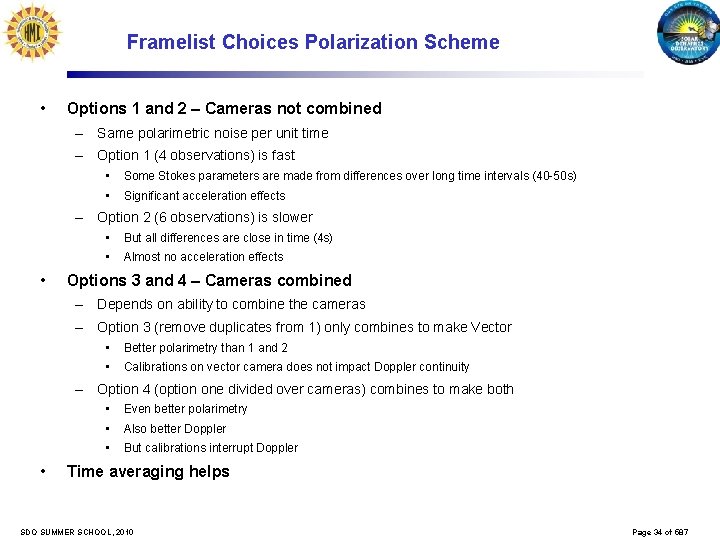Select the 'Options 3 and 4 – Cameras combined' heading

coord(209,280)
